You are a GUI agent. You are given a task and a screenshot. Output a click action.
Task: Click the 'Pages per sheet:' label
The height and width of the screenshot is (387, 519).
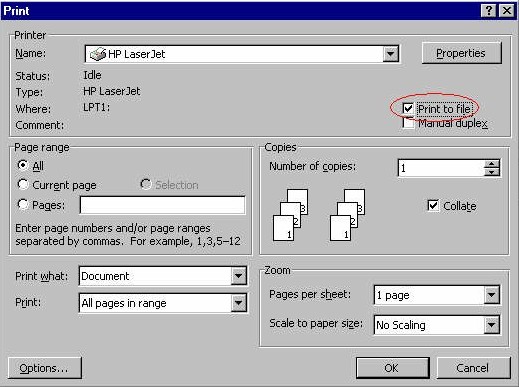pyautogui.click(x=310, y=294)
